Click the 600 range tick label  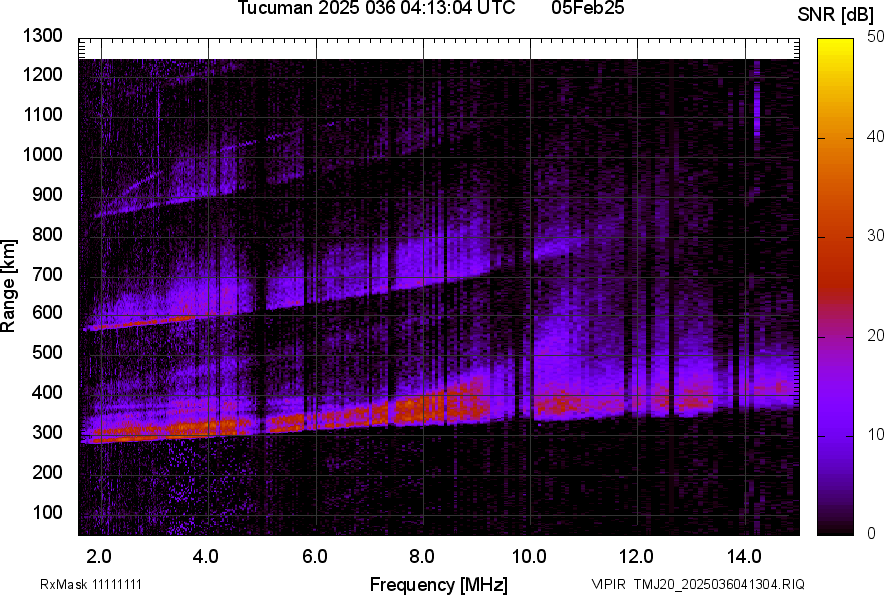[x=47, y=312]
